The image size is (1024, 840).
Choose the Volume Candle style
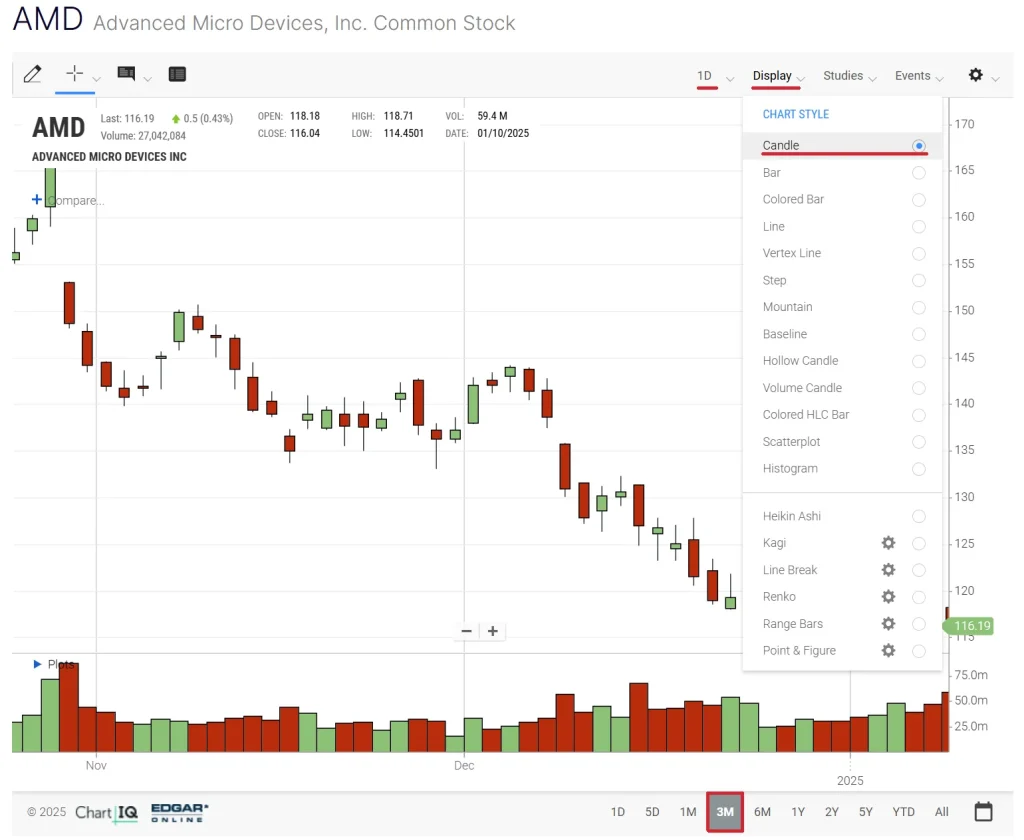(x=842, y=388)
